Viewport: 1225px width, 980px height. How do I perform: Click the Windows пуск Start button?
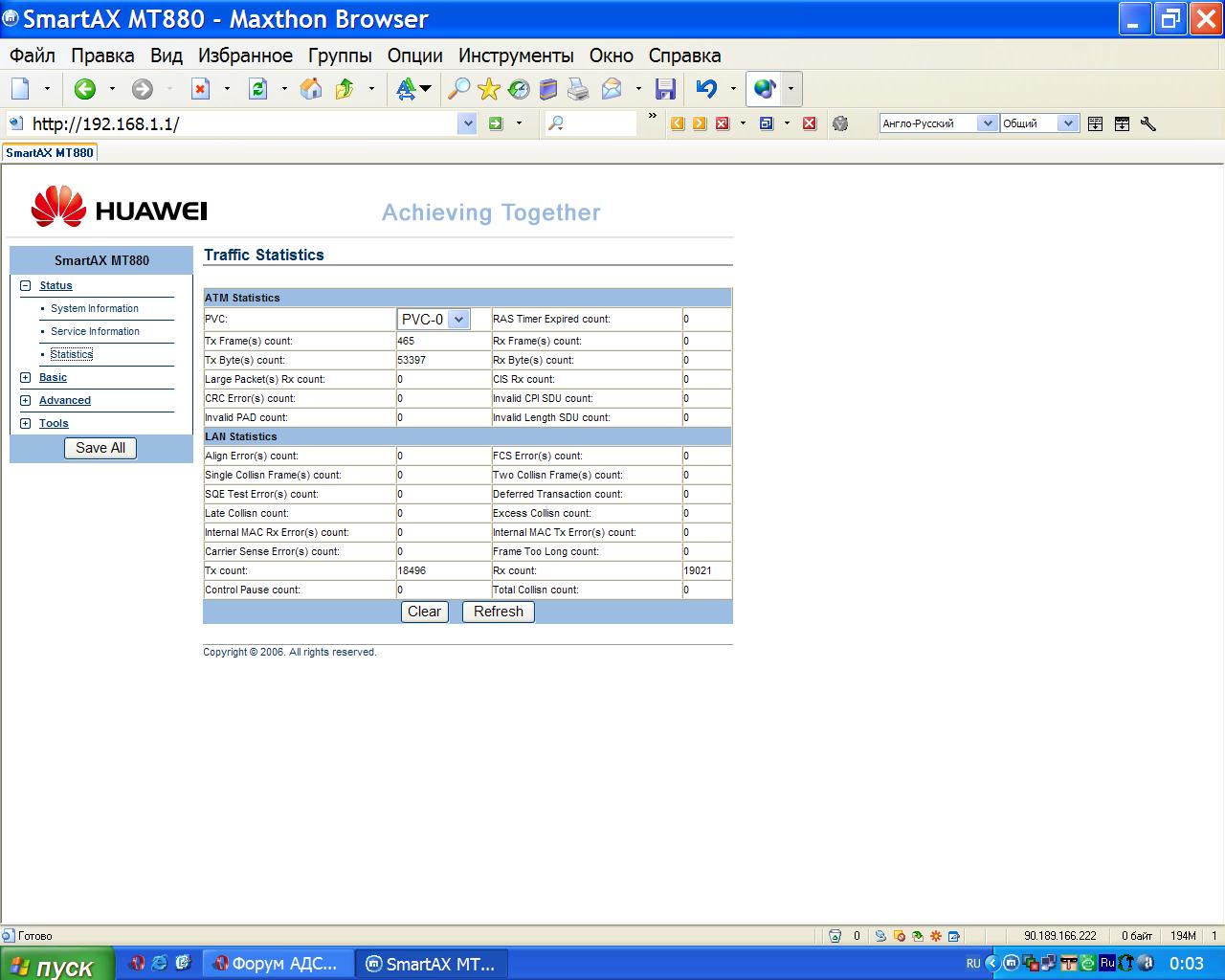point(57,964)
